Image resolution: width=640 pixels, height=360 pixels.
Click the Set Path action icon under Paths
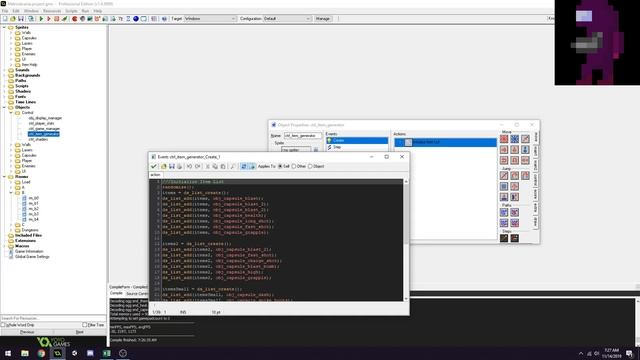[x=504, y=212]
